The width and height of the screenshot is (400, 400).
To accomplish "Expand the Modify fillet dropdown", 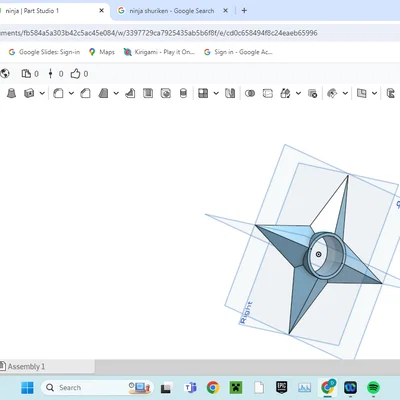I will pos(345,93).
